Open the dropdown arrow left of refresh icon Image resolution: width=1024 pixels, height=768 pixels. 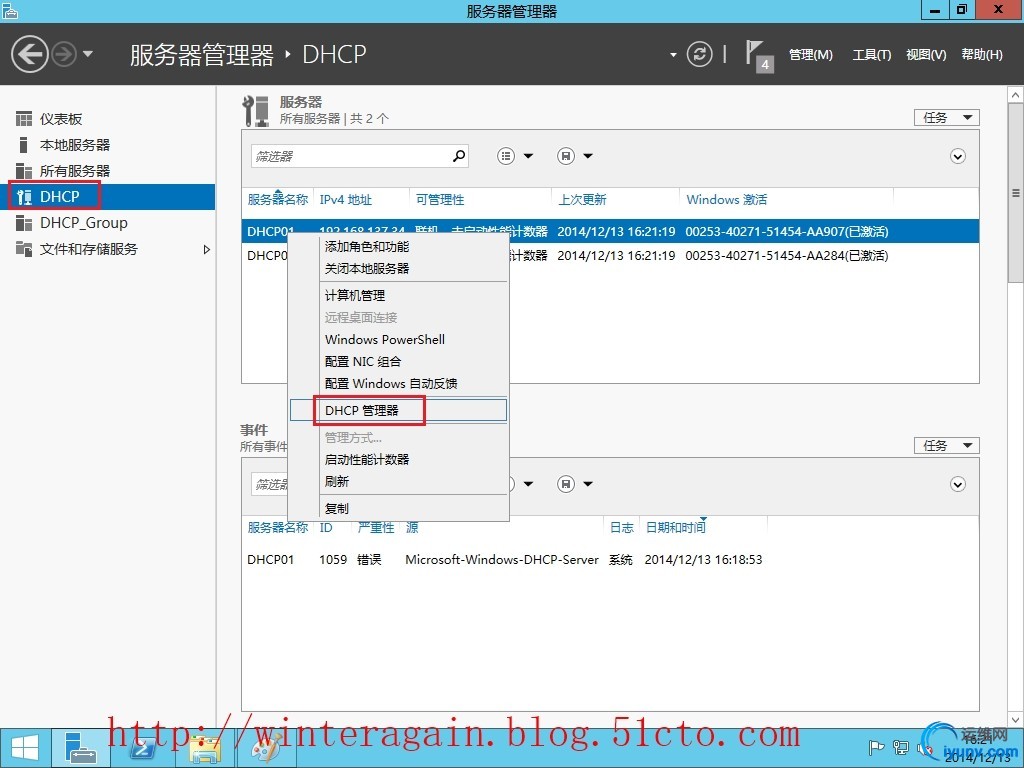673,55
